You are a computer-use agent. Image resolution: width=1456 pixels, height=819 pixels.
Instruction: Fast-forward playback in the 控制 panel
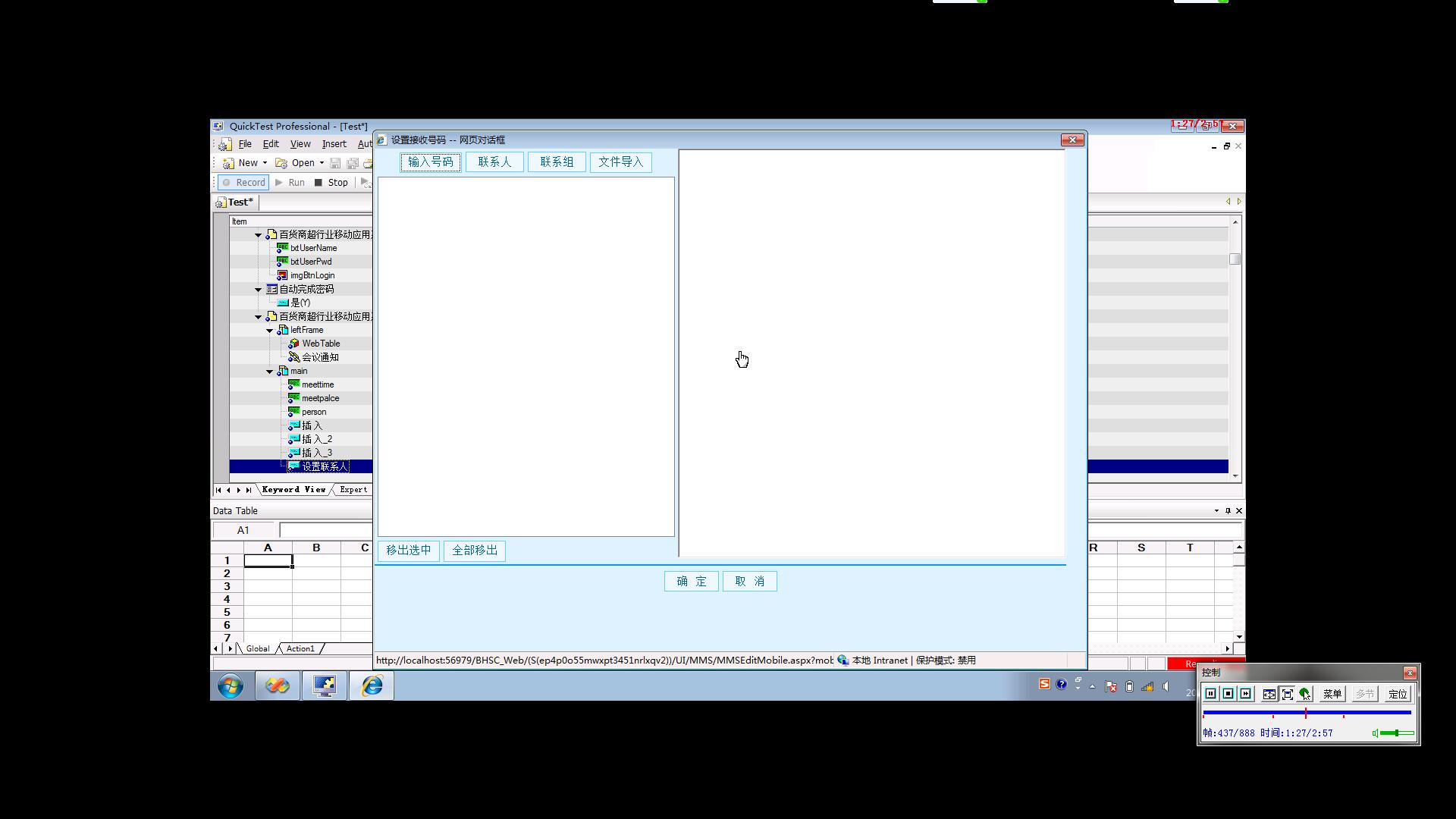click(1245, 694)
